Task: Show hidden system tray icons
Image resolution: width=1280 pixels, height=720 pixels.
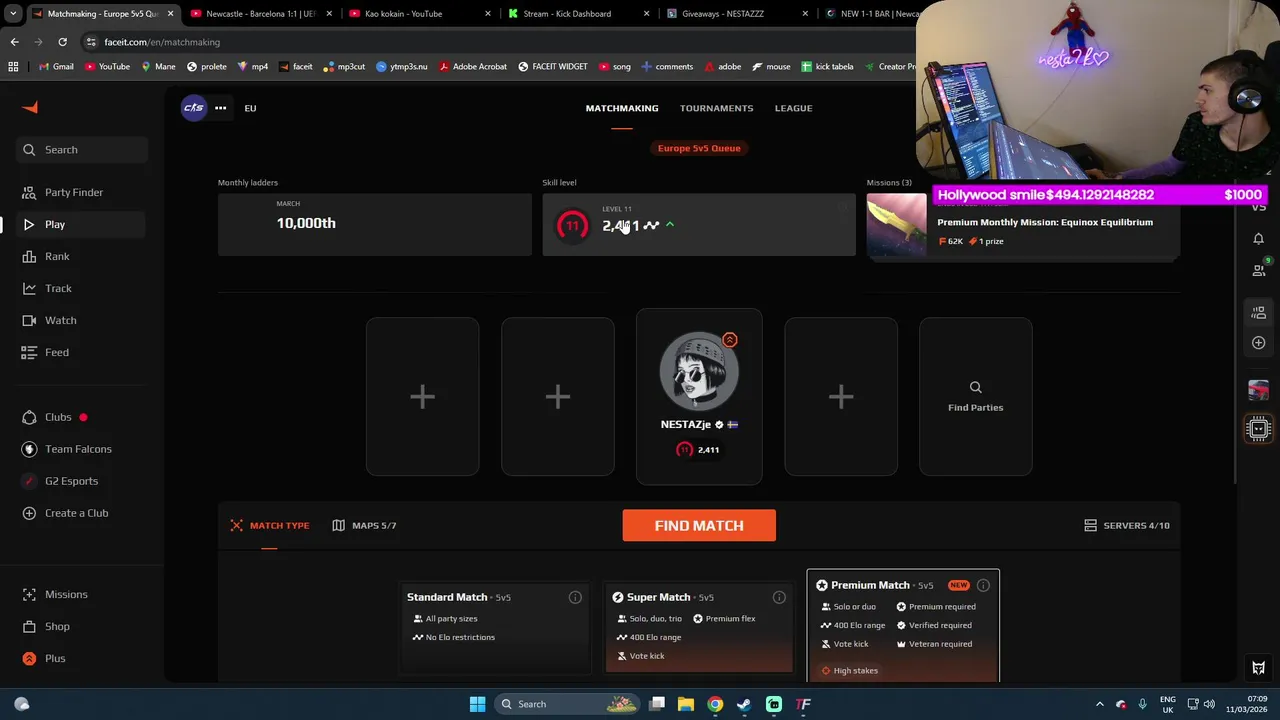Action: 1099,704
